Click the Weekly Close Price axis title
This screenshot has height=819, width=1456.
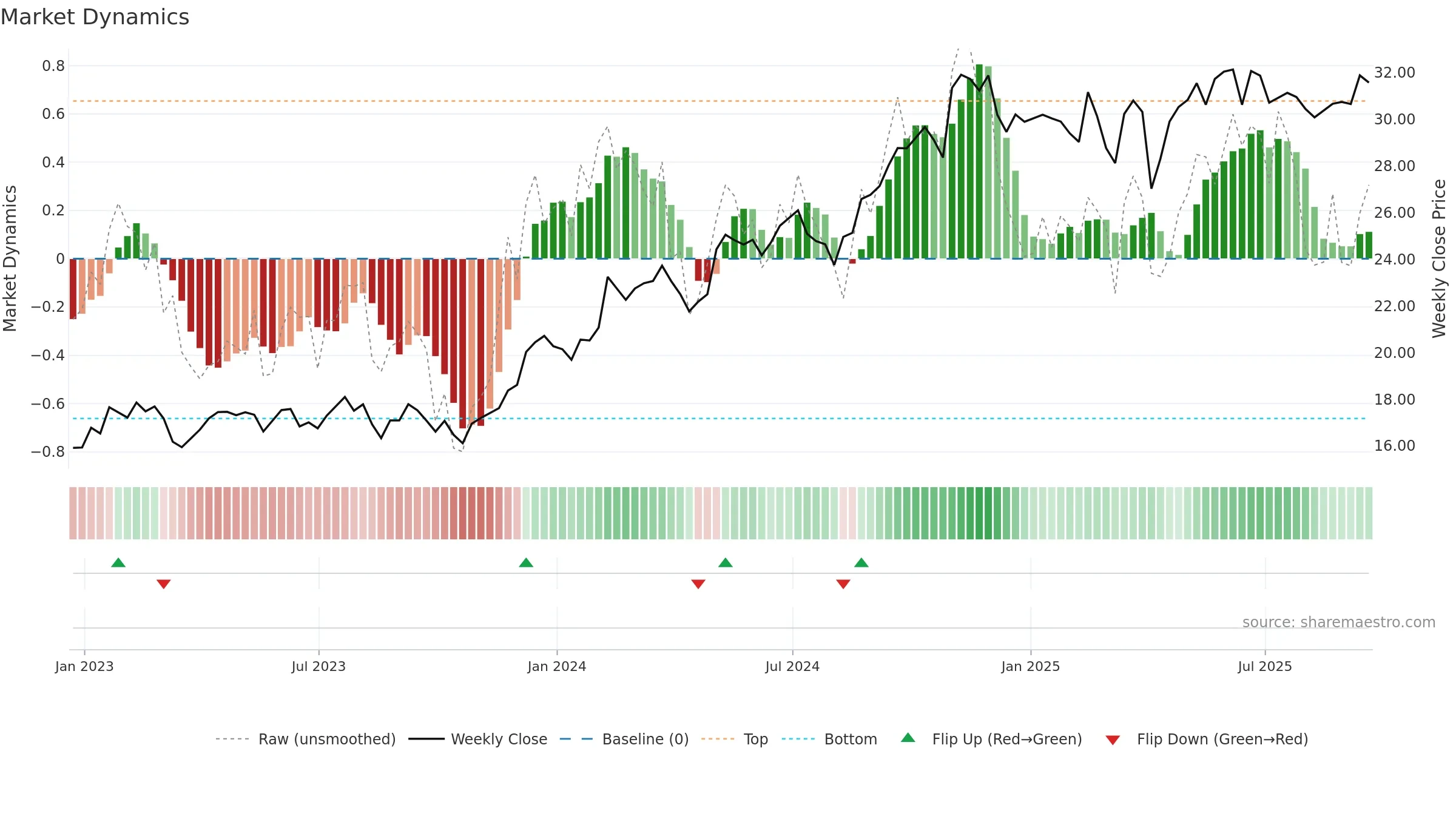(x=1439, y=258)
